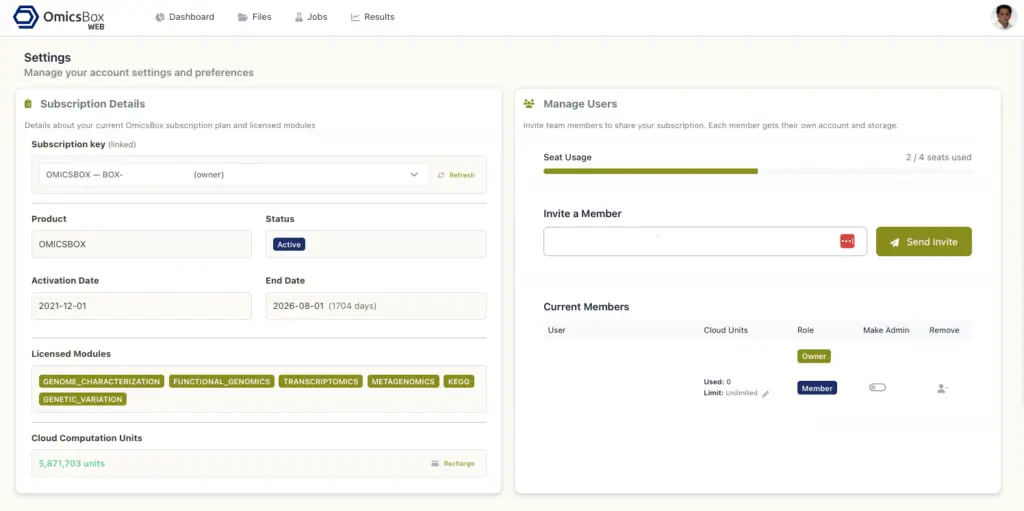Open the user profile avatar

click(x=1003, y=17)
